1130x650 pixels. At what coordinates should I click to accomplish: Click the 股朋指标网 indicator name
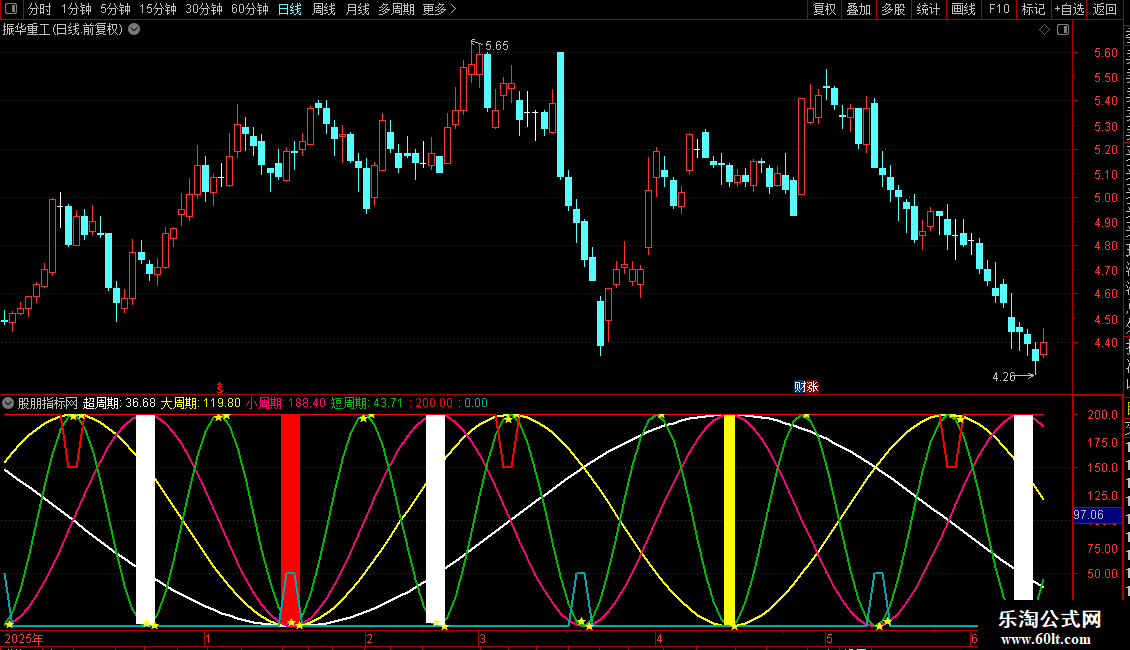(48, 403)
